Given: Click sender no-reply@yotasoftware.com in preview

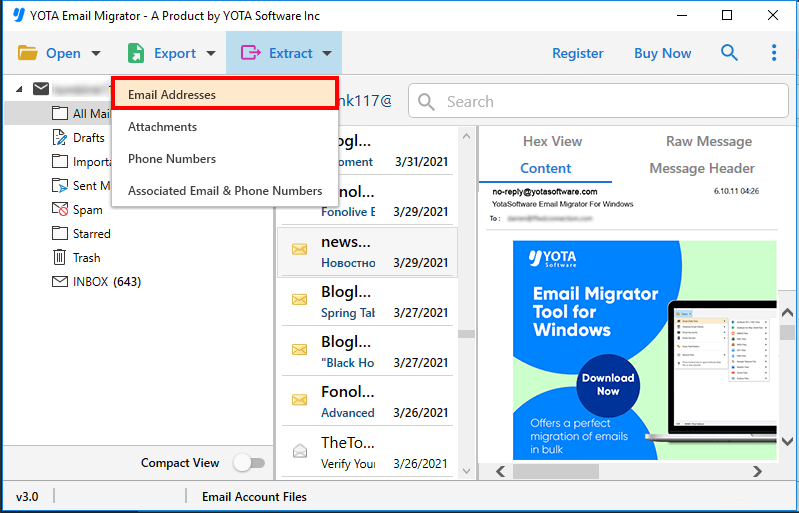Looking at the screenshot, I should coord(545,192).
